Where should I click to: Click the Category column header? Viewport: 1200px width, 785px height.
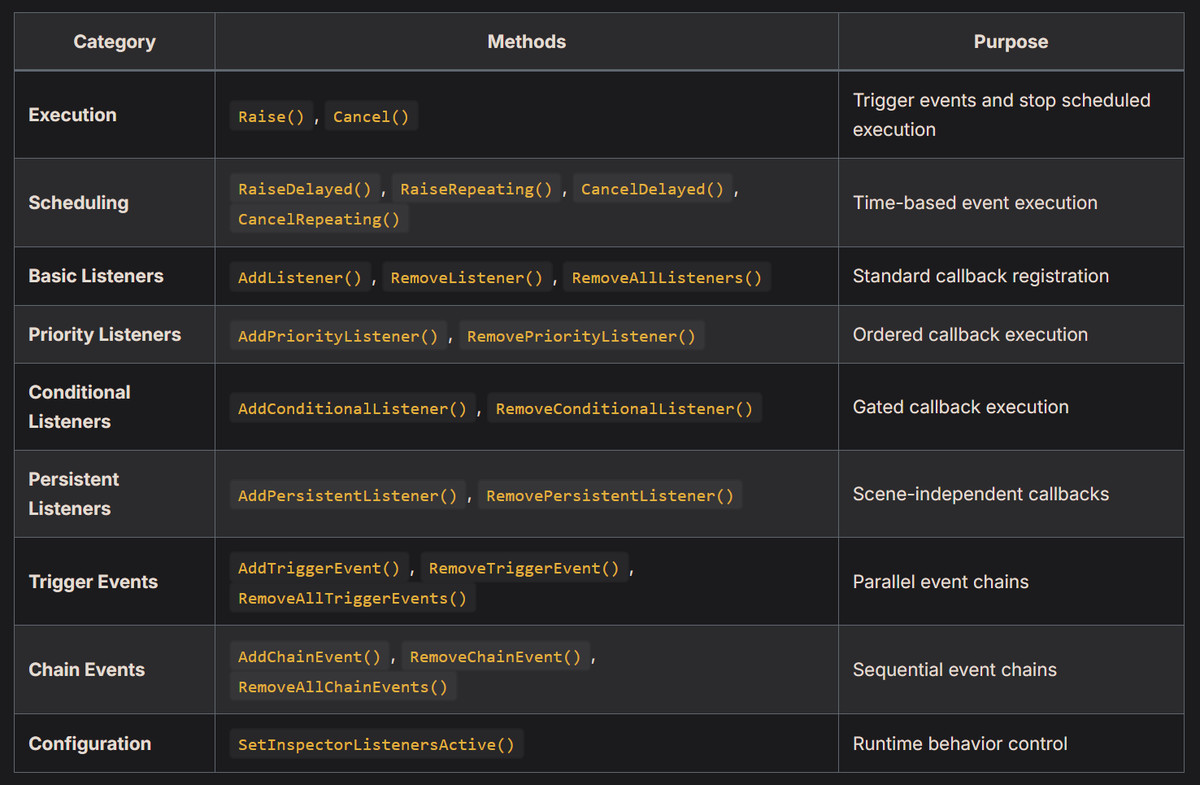point(114,42)
